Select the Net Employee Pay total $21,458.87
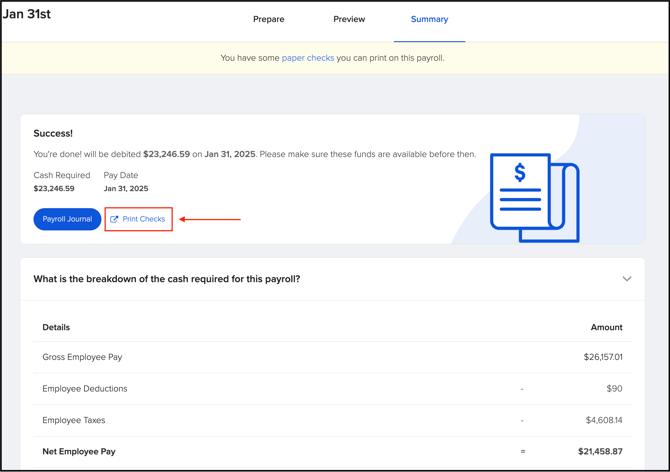Viewport: 670px width, 472px height. (600, 452)
